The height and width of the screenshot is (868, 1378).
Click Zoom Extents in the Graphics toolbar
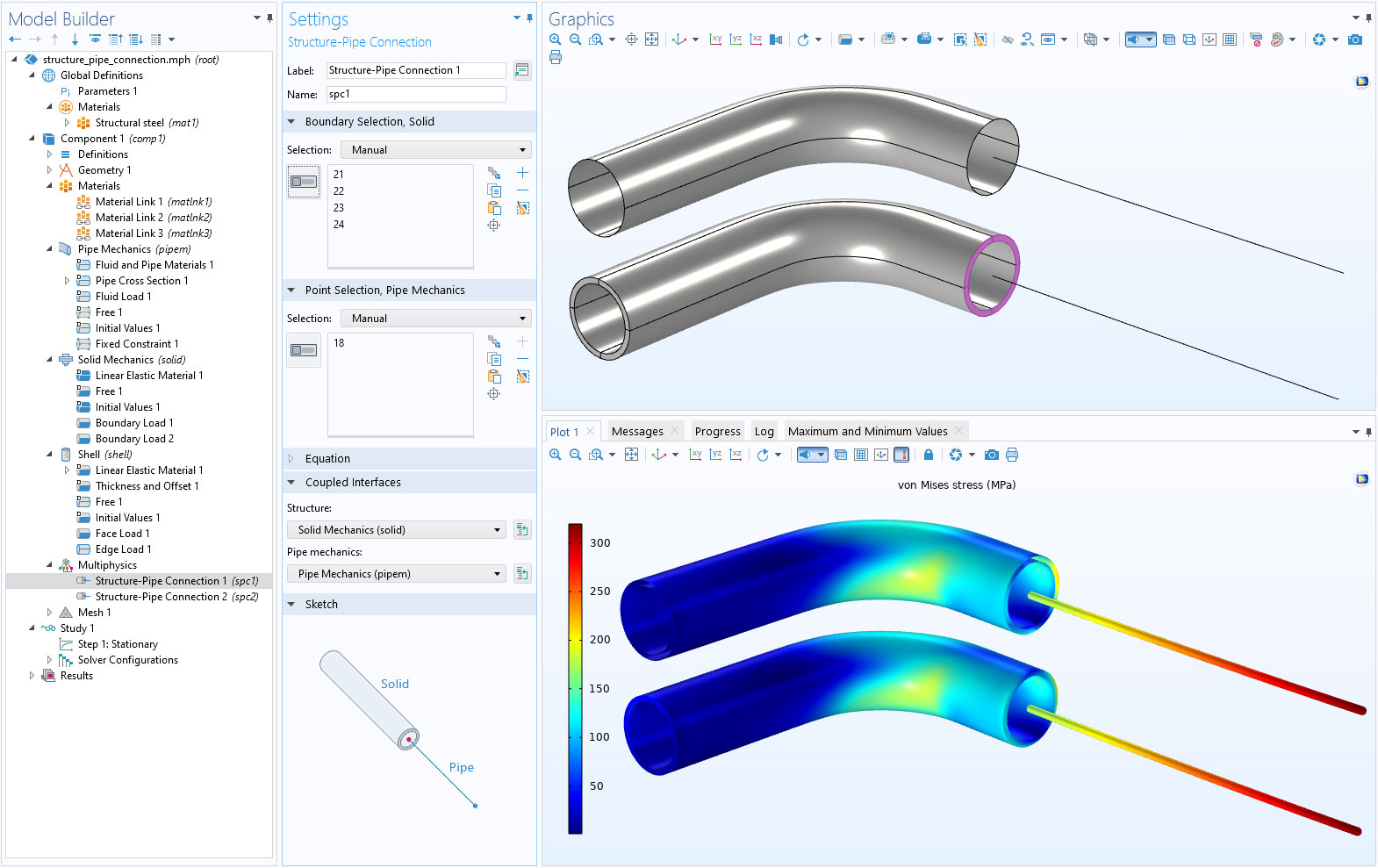651,39
